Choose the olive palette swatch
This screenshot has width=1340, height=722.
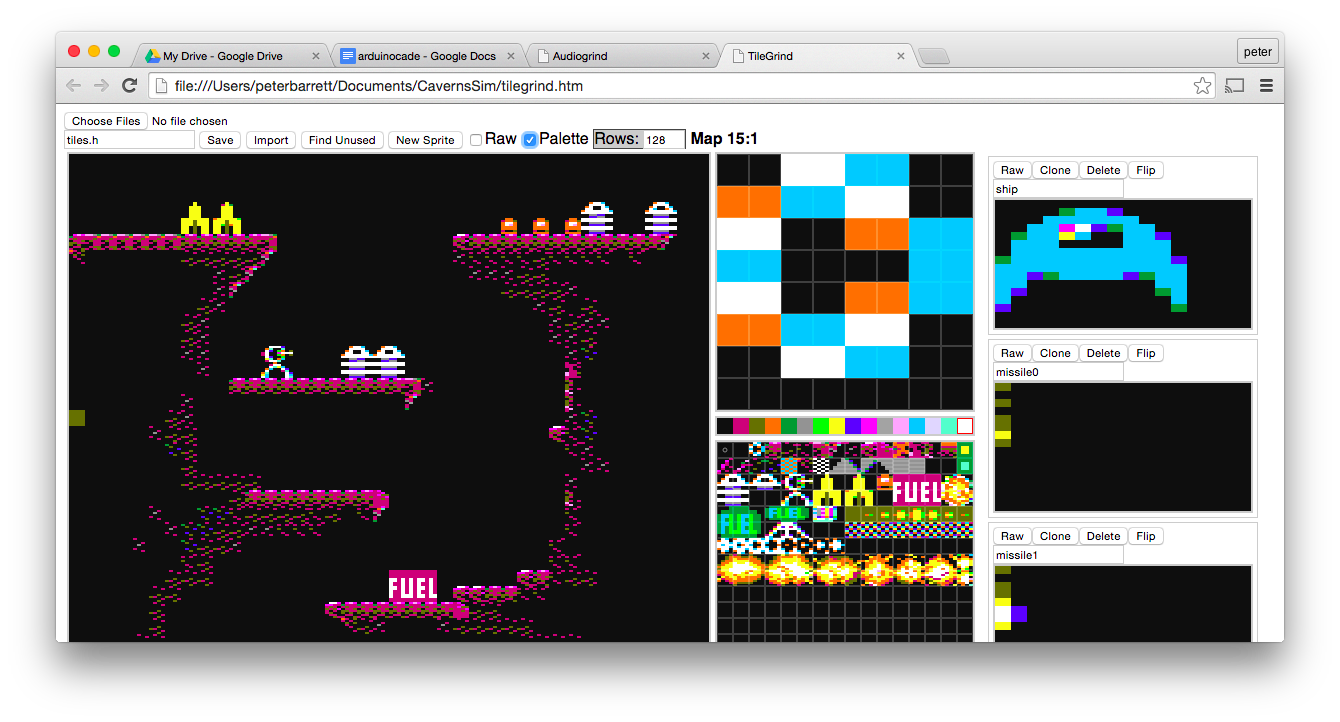pyautogui.click(x=757, y=426)
